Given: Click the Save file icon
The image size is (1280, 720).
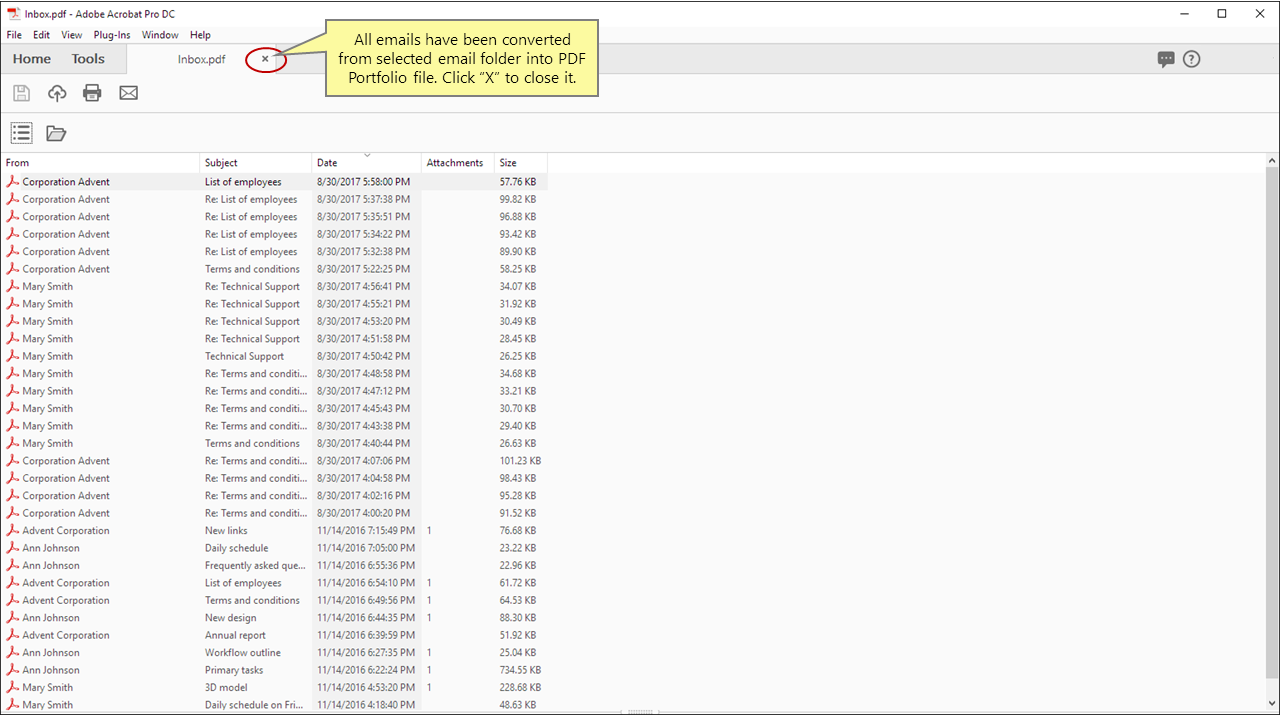Looking at the screenshot, I should point(21,93).
